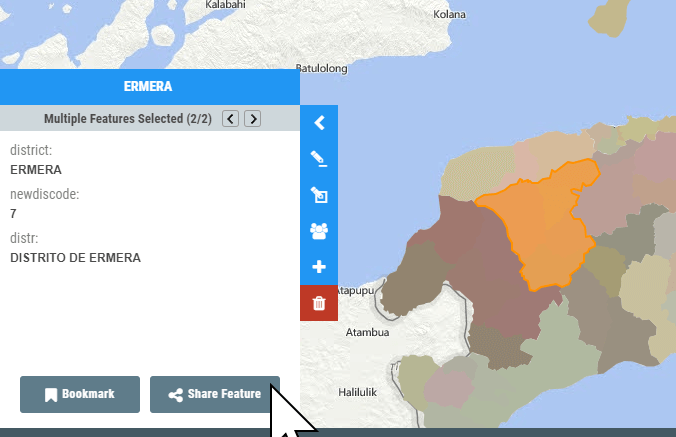Click the Kolana map label

(449, 14)
